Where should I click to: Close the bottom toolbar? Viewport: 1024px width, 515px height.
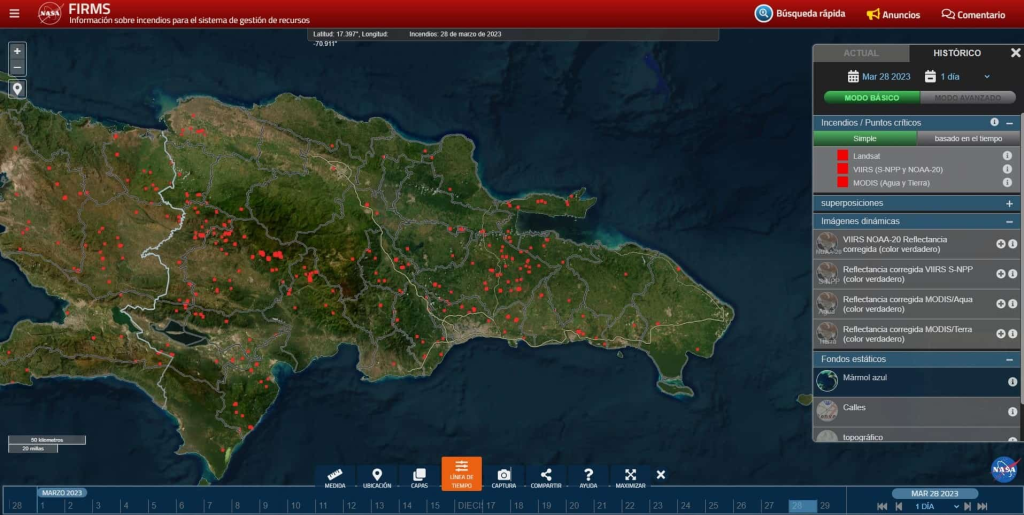(x=661, y=475)
